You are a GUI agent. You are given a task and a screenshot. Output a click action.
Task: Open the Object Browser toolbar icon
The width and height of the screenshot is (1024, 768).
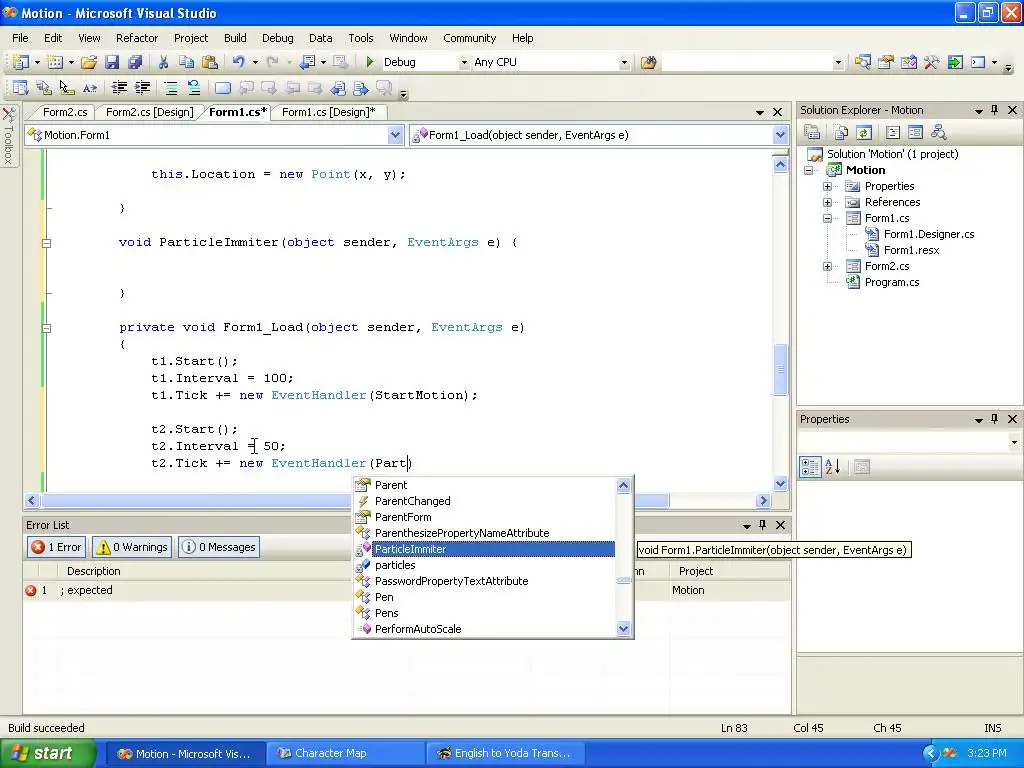coord(908,62)
